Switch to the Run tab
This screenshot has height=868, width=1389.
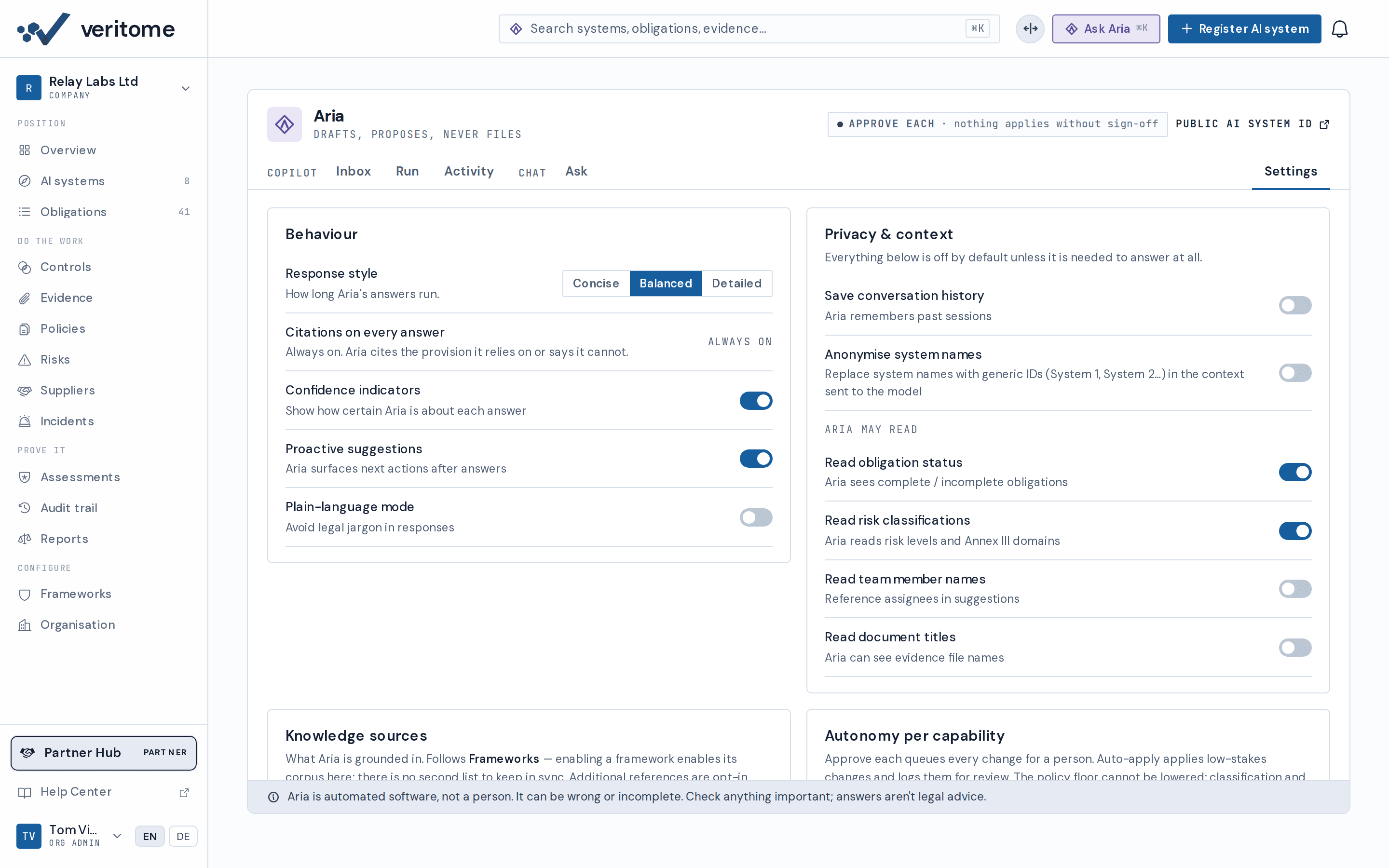pyautogui.click(x=407, y=171)
